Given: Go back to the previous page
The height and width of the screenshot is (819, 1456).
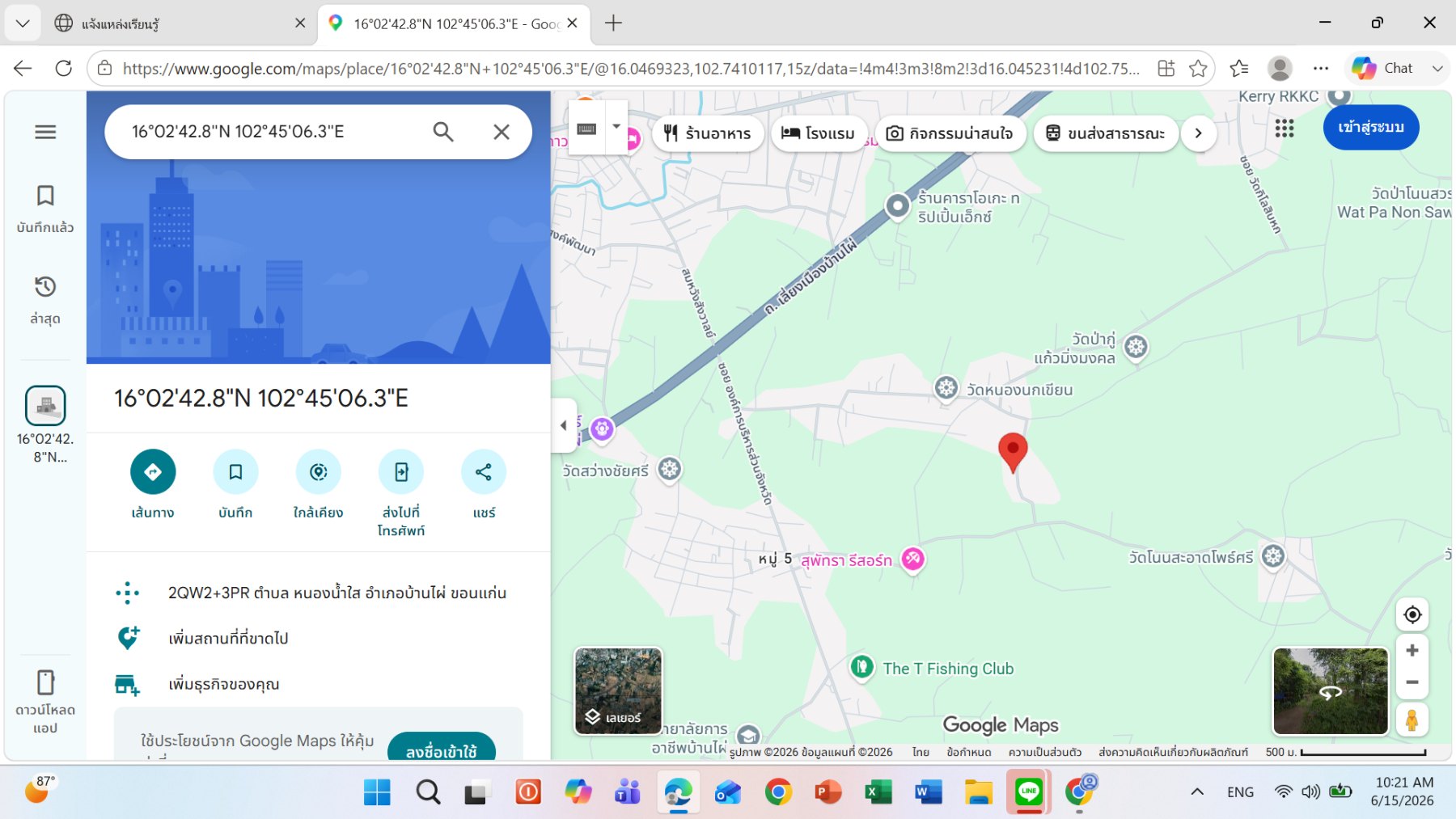Looking at the screenshot, I should tap(23, 69).
